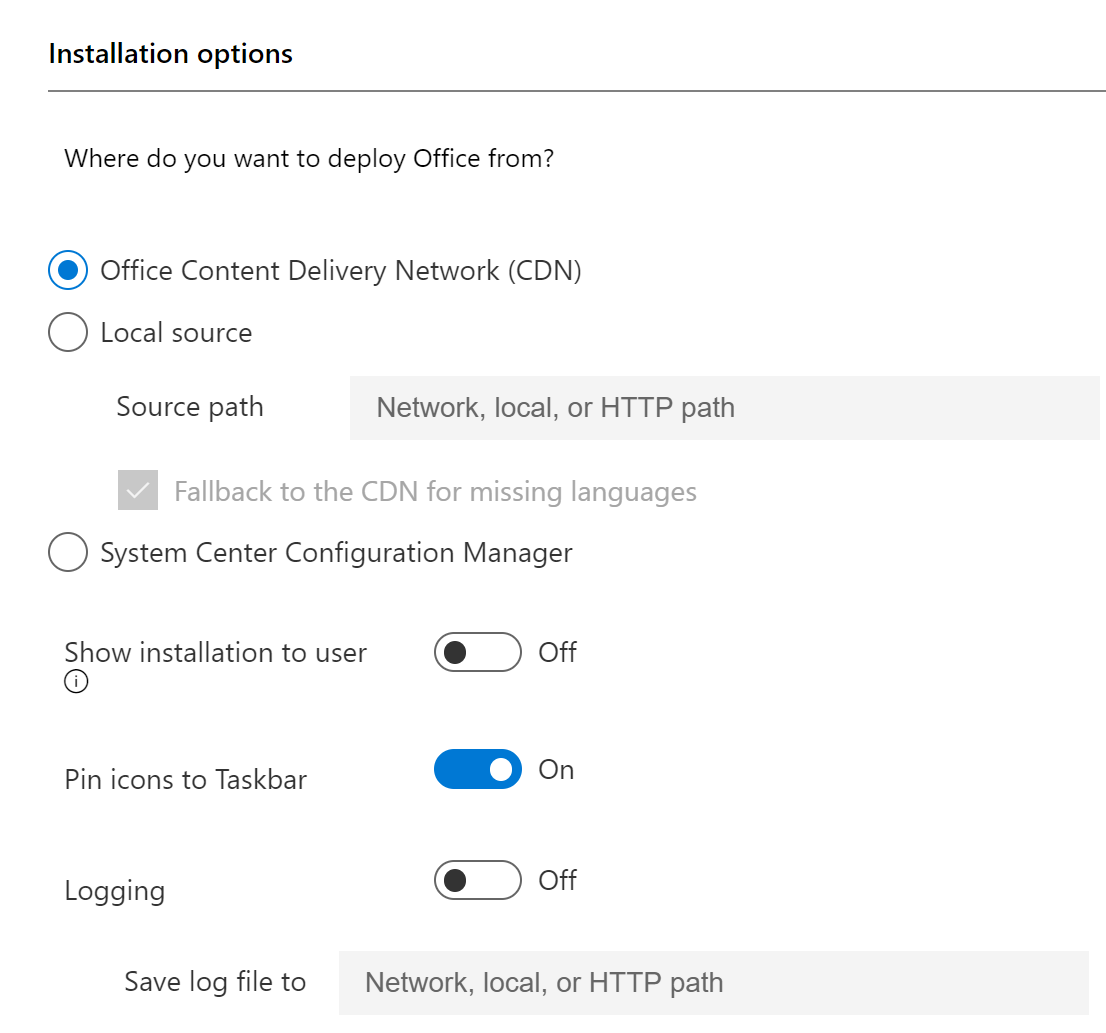Image resolution: width=1106 pixels, height=1033 pixels.
Task: Click the Installation options section heading
Action: coord(171,54)
